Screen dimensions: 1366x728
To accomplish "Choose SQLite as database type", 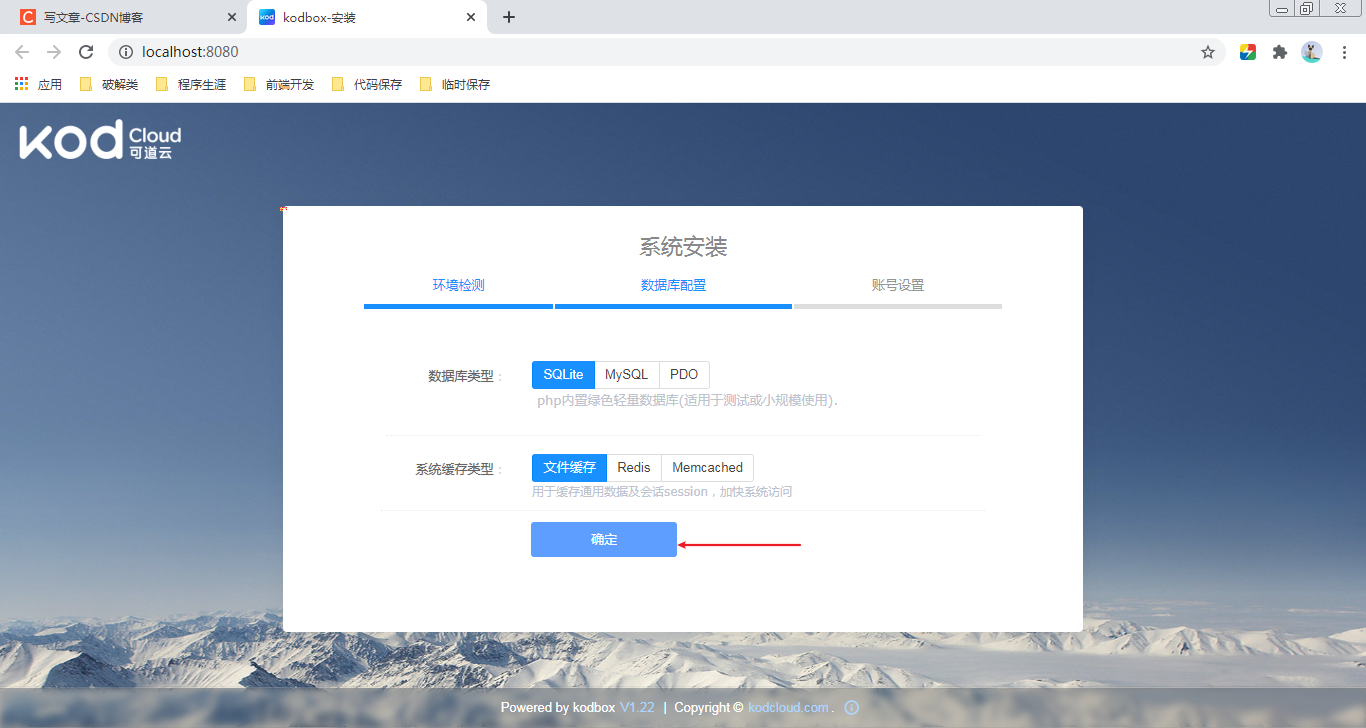I will 563,375.
